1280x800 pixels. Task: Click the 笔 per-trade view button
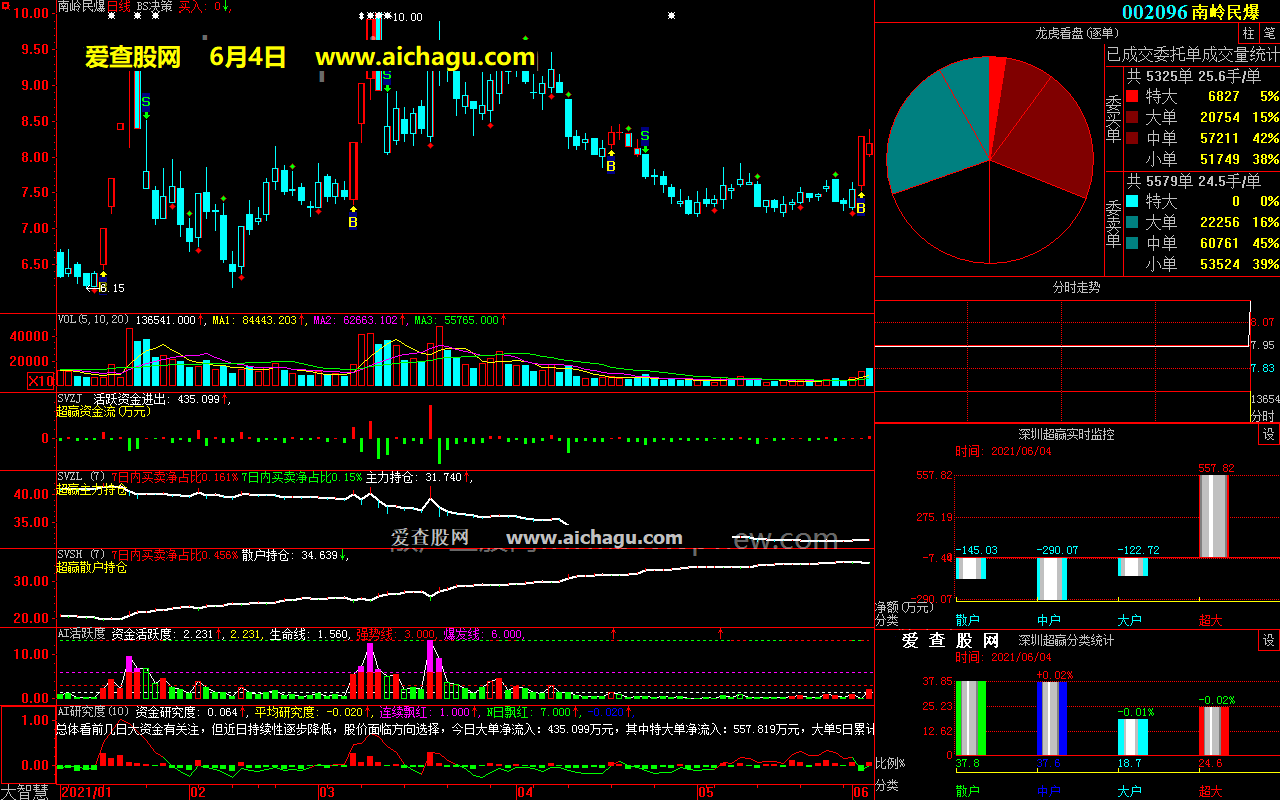(1269, 33)
